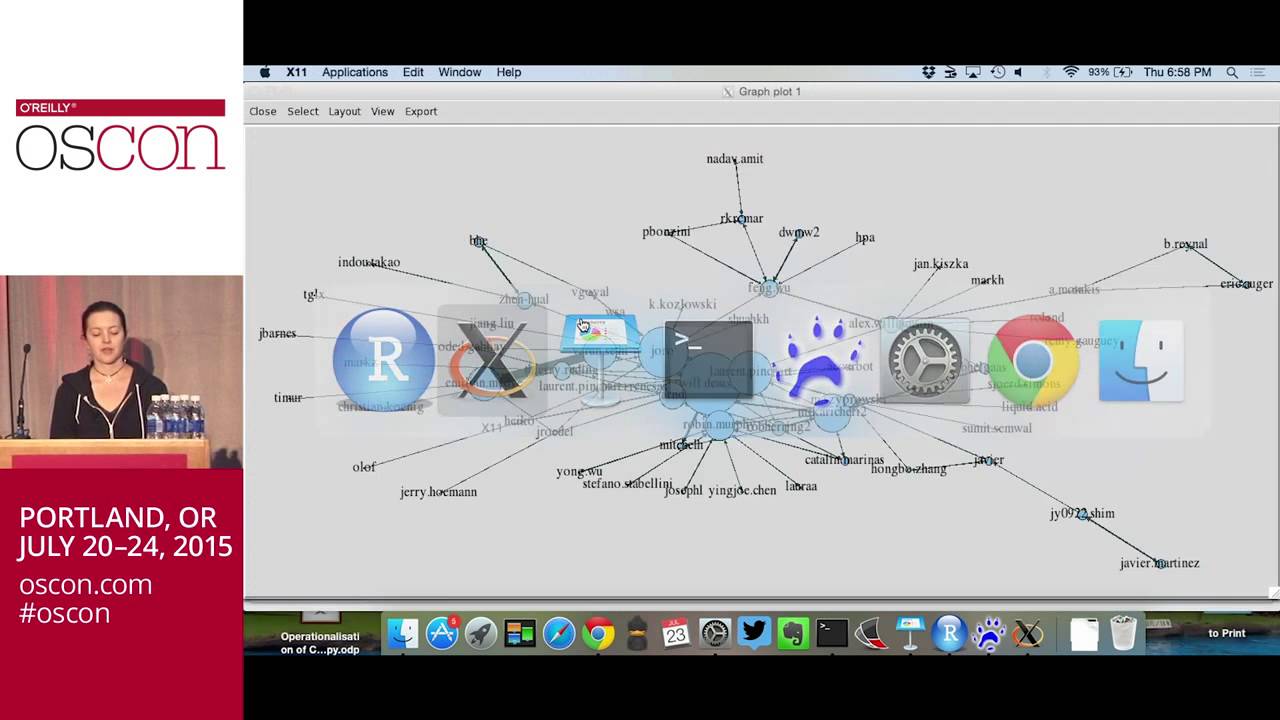Viewport: 1280px width, 720px height.
Task: Click the 'pbonzini' node label
Action: [666, 232]
